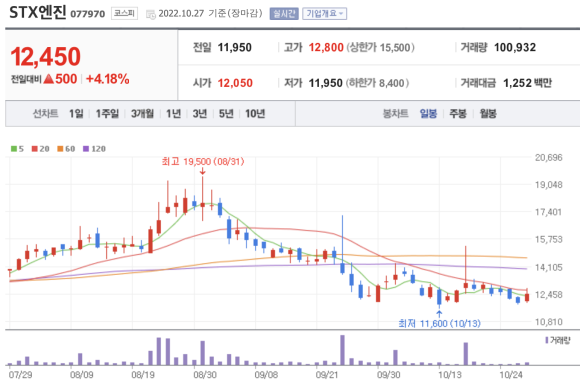The image size is (580, 392).
Task: Switch to 일봉 daily candle chart
Action: click(428, 114)
